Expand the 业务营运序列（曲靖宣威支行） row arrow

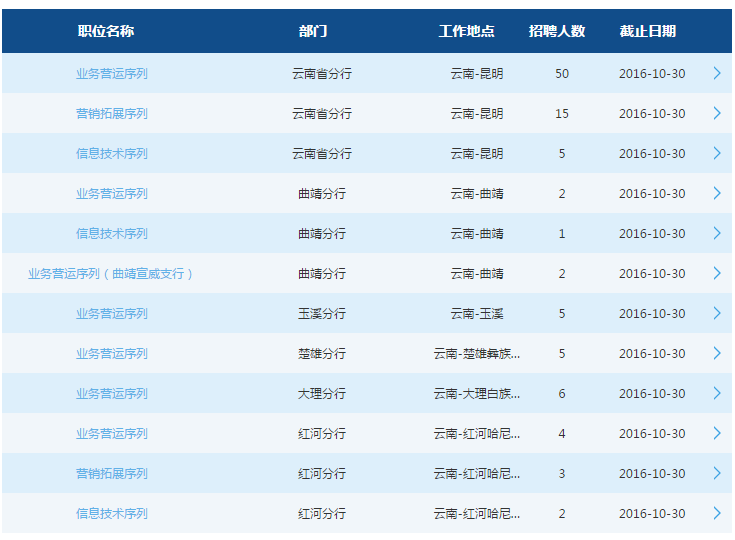tap(717, 273)
